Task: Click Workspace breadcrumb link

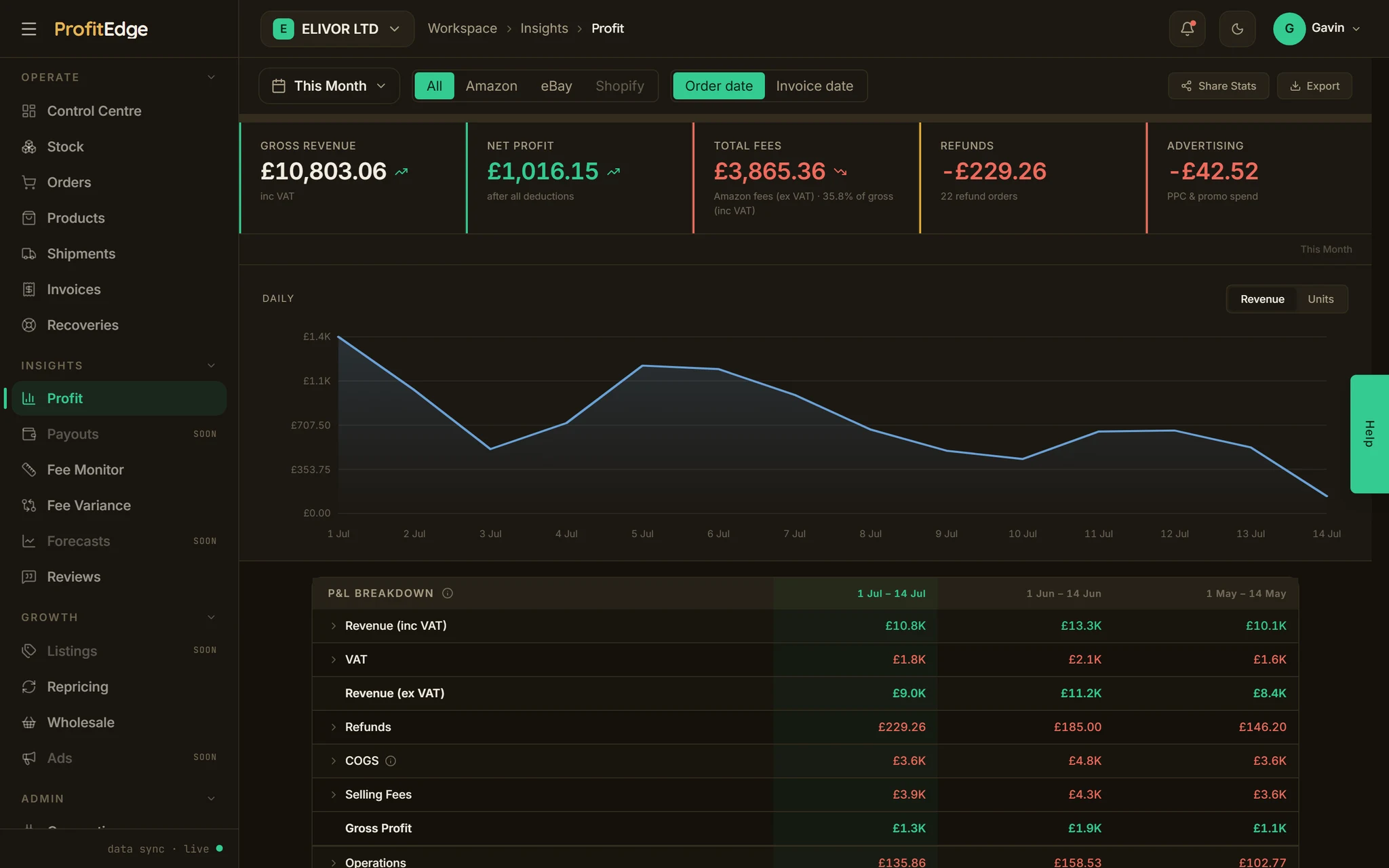Action: (x=462, y=28)
